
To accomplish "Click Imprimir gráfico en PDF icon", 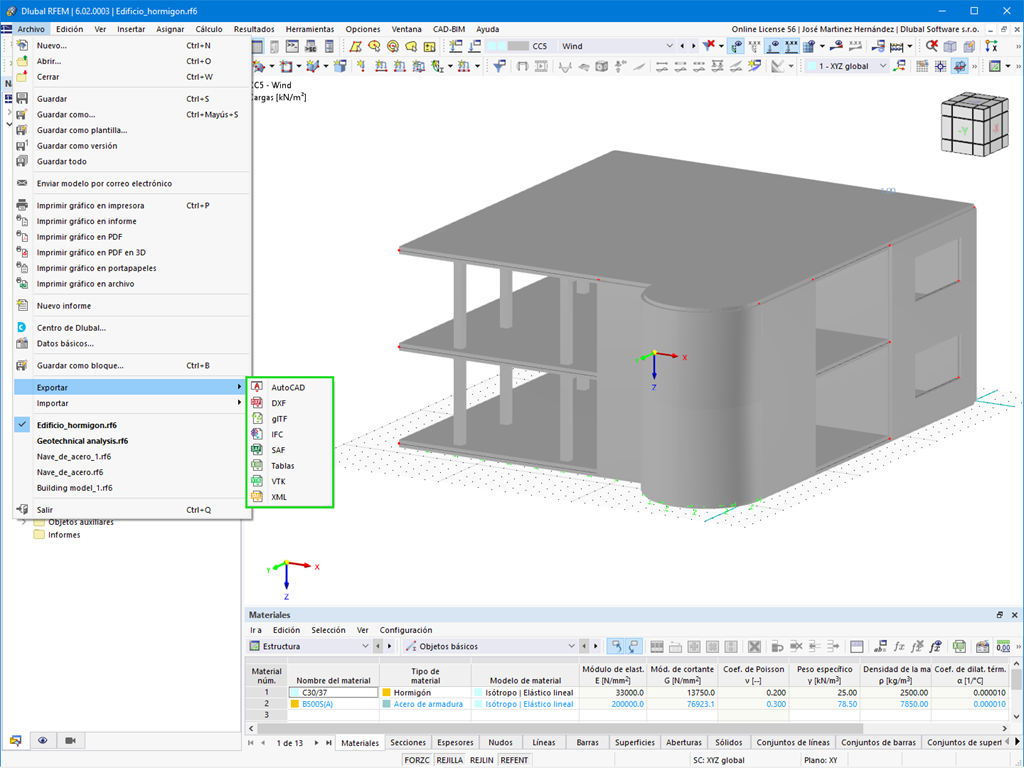I will pos(22,236).
